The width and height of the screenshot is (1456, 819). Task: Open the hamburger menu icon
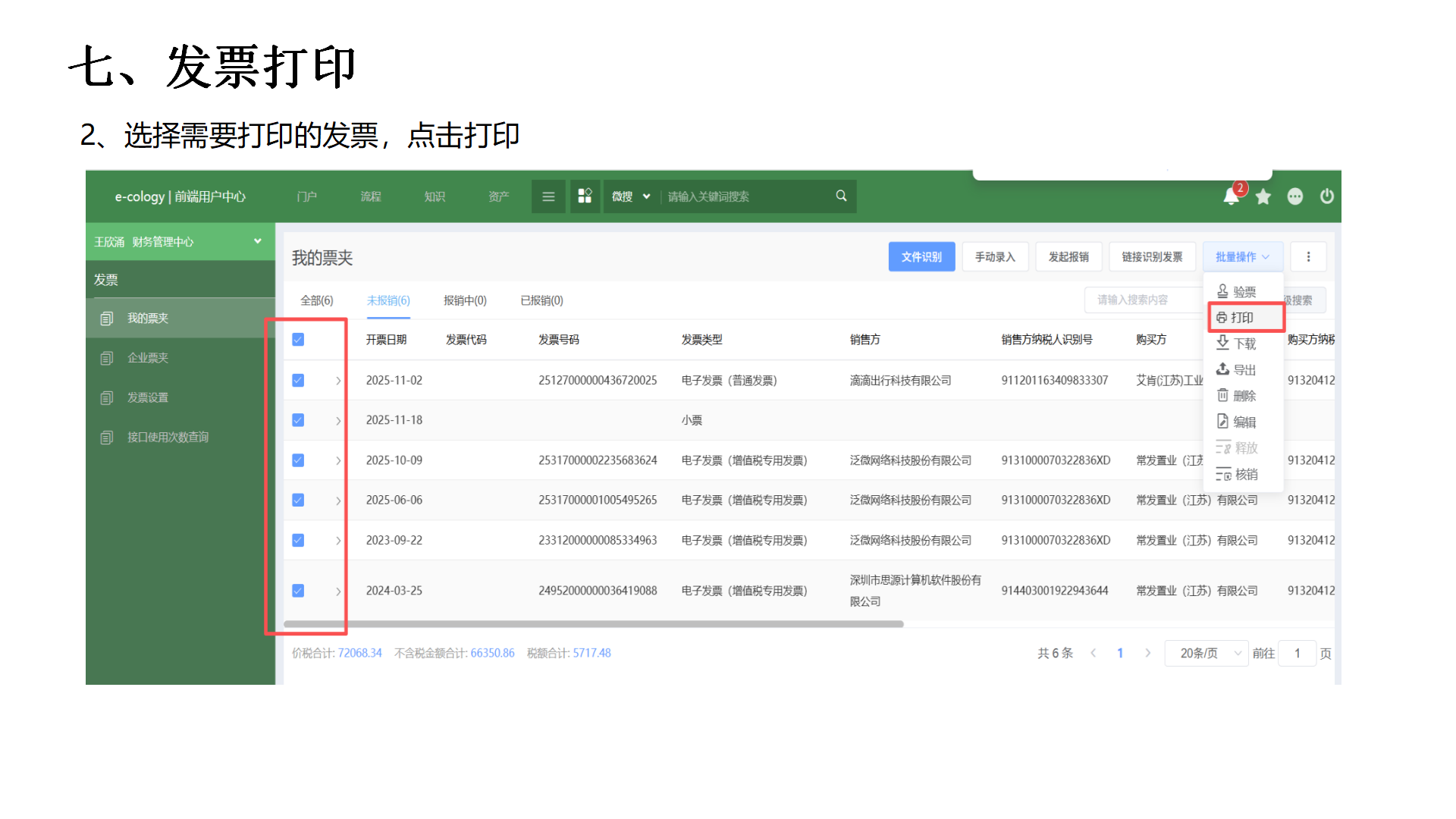click(548, 196)
